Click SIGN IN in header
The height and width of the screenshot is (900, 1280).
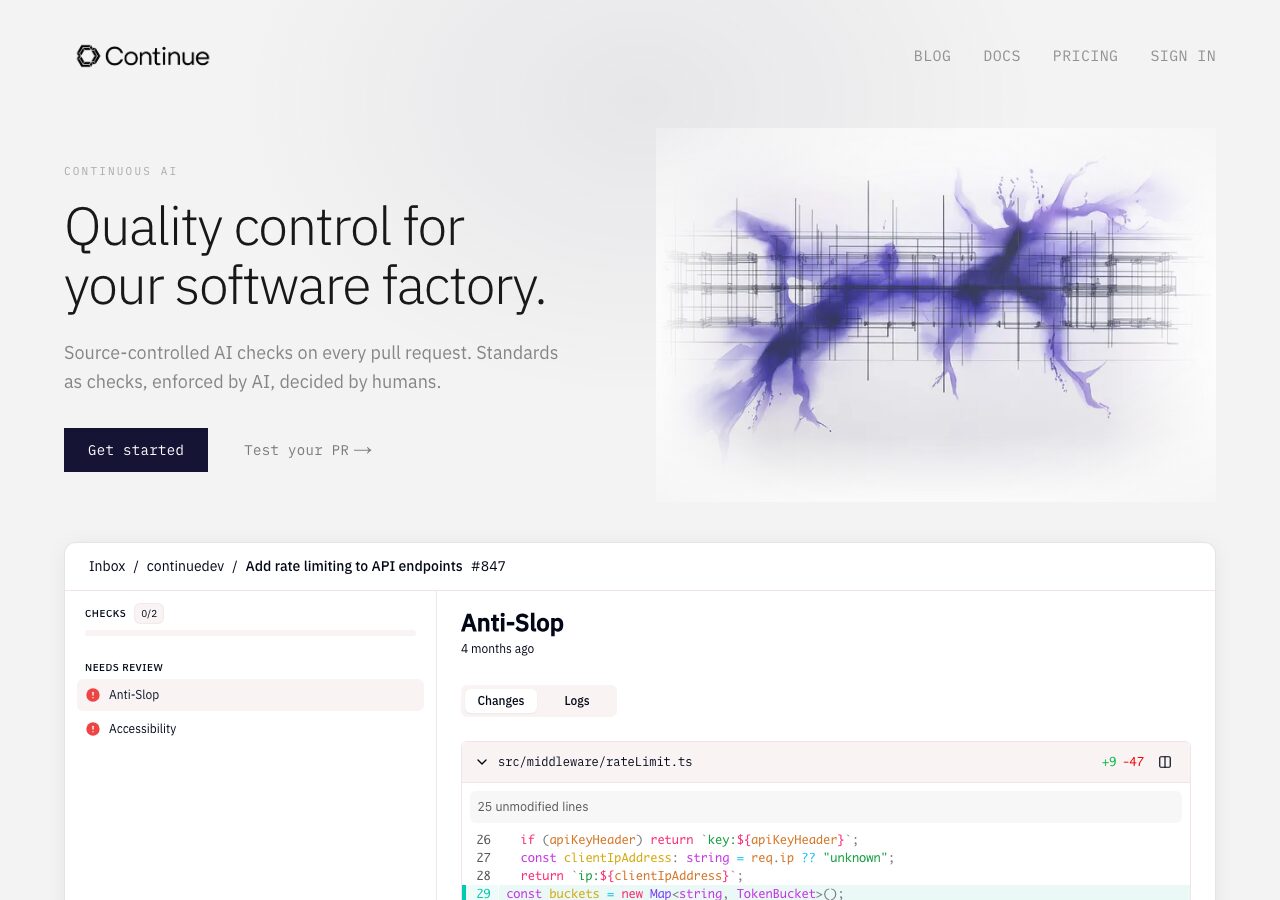pos(1183,56)
